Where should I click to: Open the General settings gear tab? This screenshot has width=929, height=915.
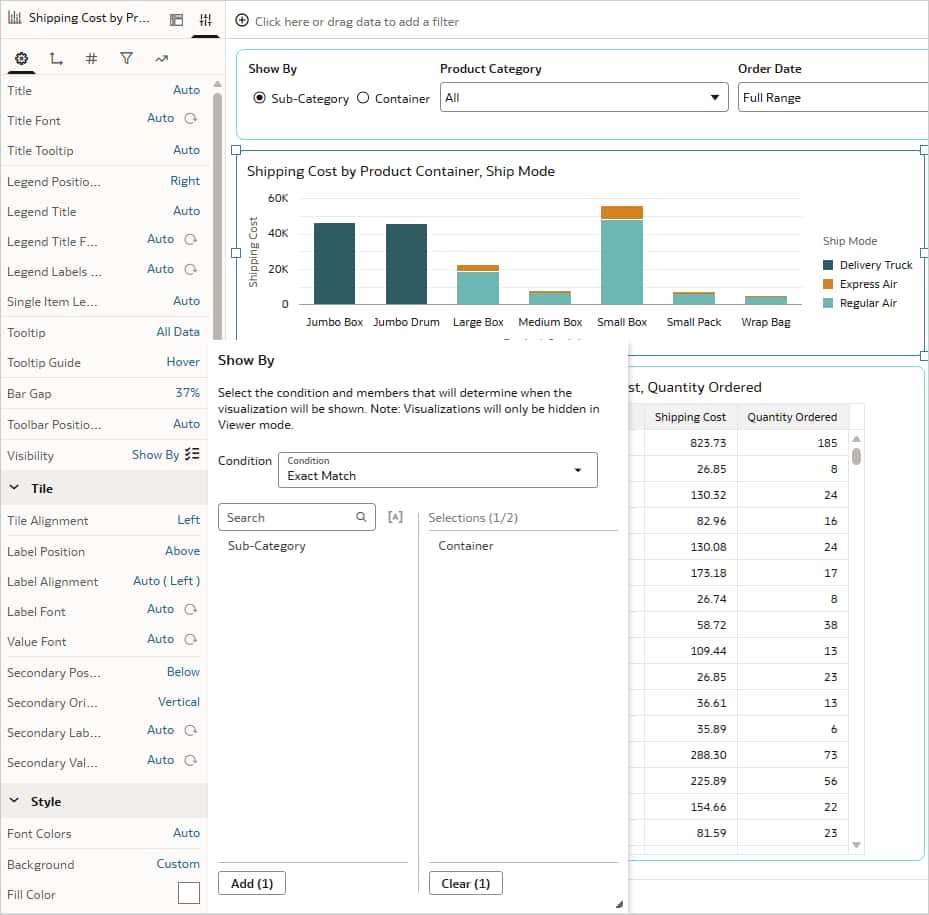tap(22, 59)
